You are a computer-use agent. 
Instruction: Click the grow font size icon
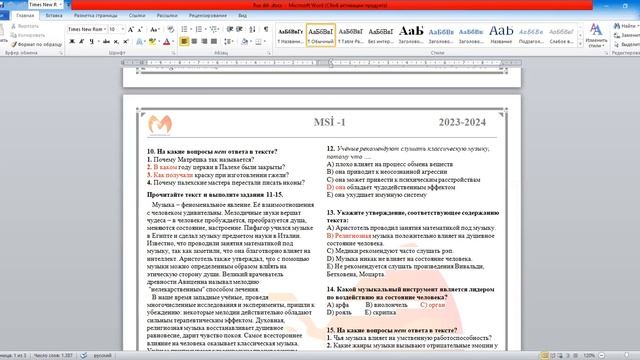(x=131, y=29)
